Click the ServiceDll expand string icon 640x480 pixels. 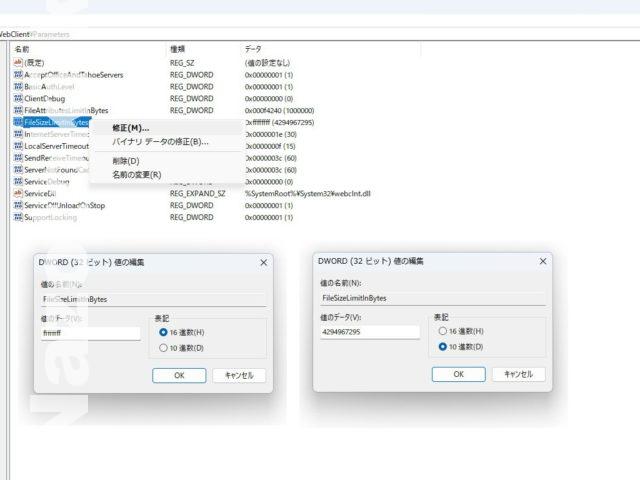click(x=18, y=193)
